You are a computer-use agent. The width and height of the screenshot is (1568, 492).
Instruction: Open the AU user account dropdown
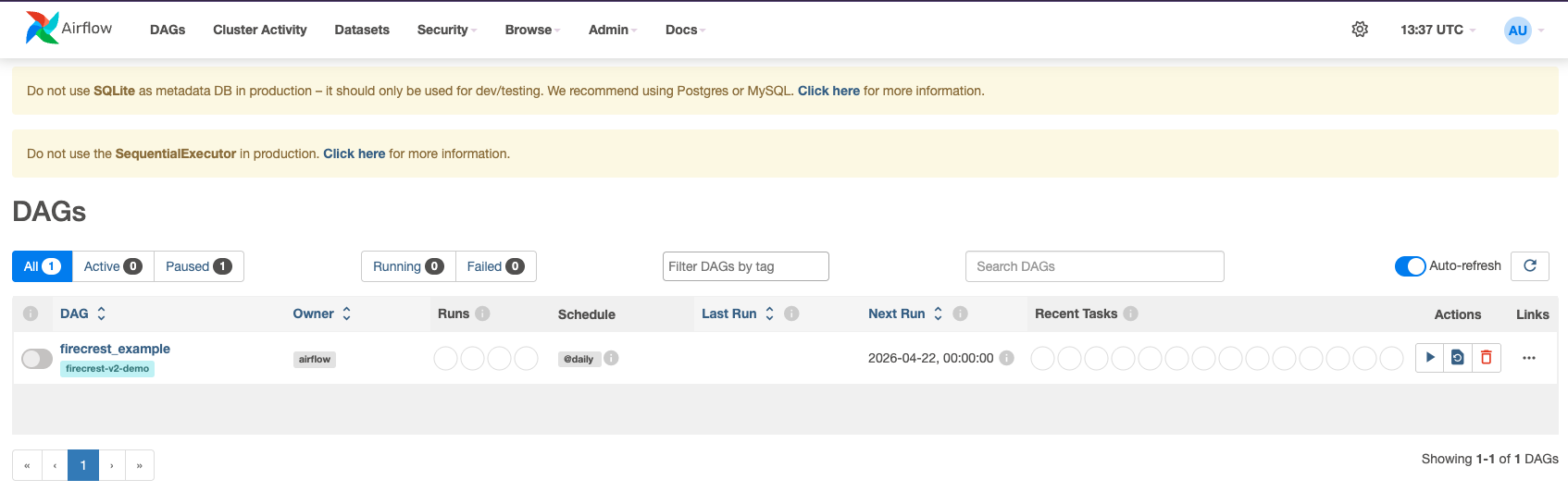pos(1524,30)
